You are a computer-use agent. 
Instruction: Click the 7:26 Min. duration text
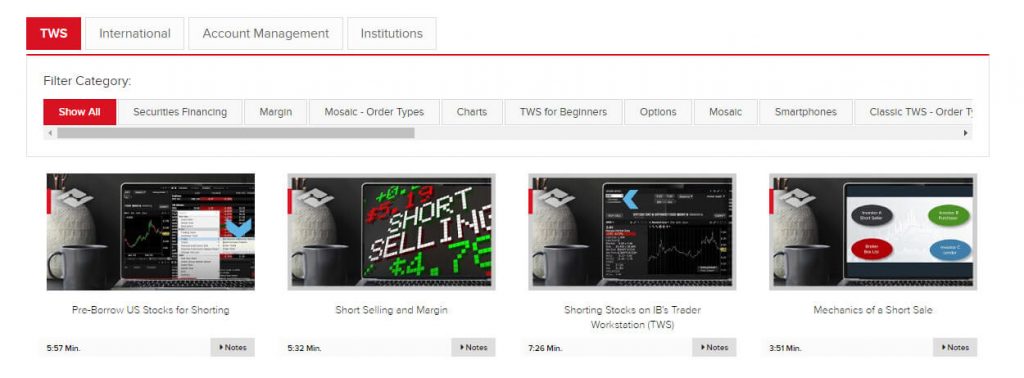(x=545, y=348)
